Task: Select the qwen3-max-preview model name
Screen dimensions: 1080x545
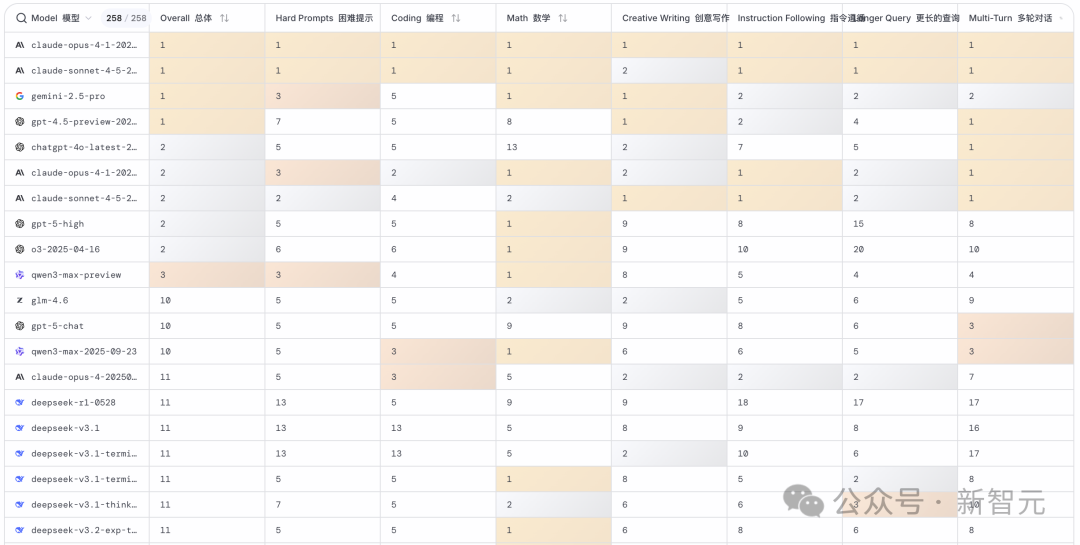Action: (76, 275)
